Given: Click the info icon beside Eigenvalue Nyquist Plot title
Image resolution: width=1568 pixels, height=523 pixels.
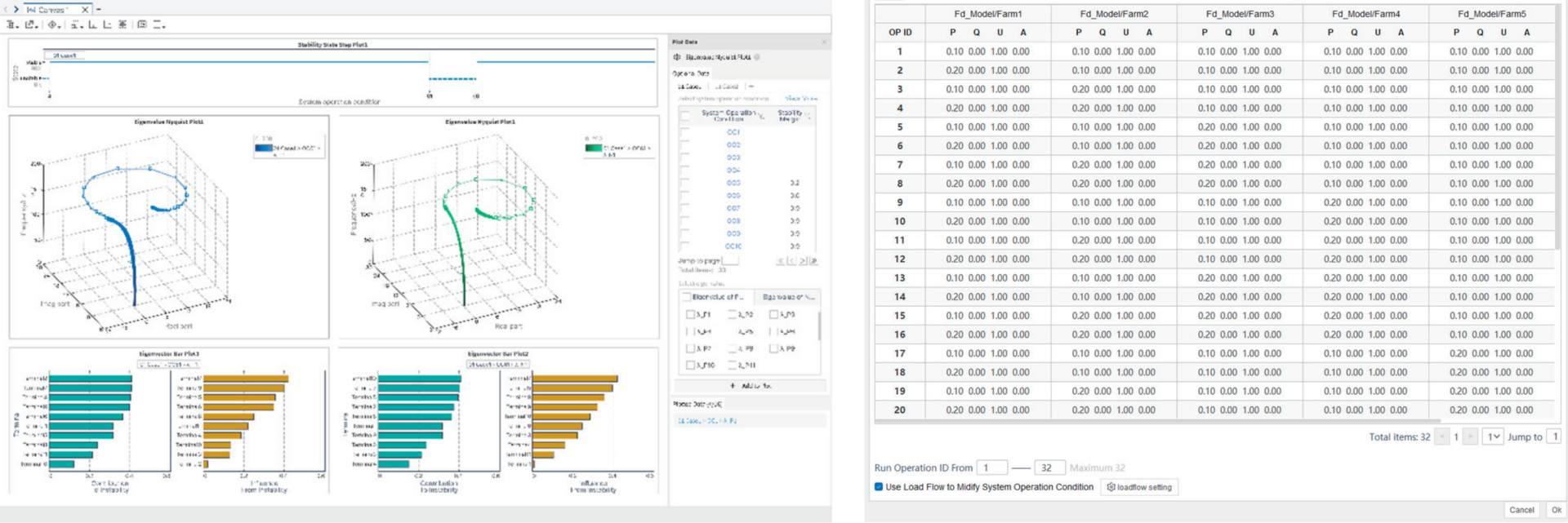Looking at the screenshot, I should click(757, 57).
